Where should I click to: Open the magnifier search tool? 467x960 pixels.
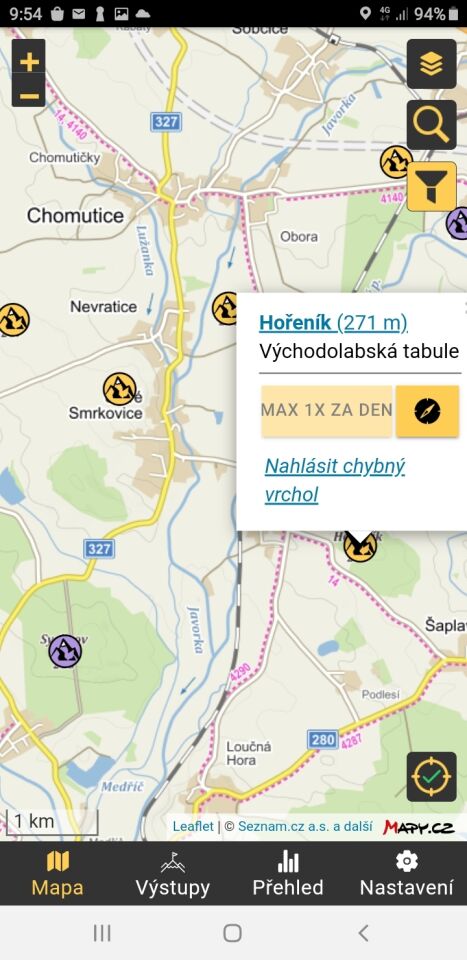[432, 125]
